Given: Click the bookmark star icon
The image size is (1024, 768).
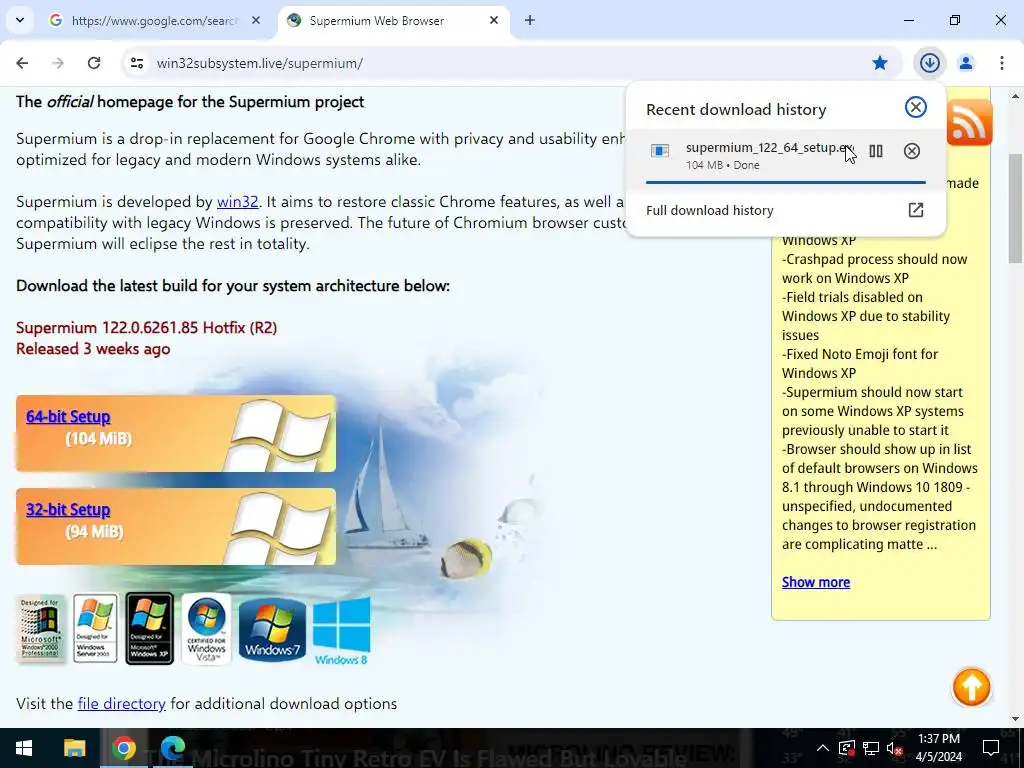Looking at the screenshot, I should (x=880, y=63).
